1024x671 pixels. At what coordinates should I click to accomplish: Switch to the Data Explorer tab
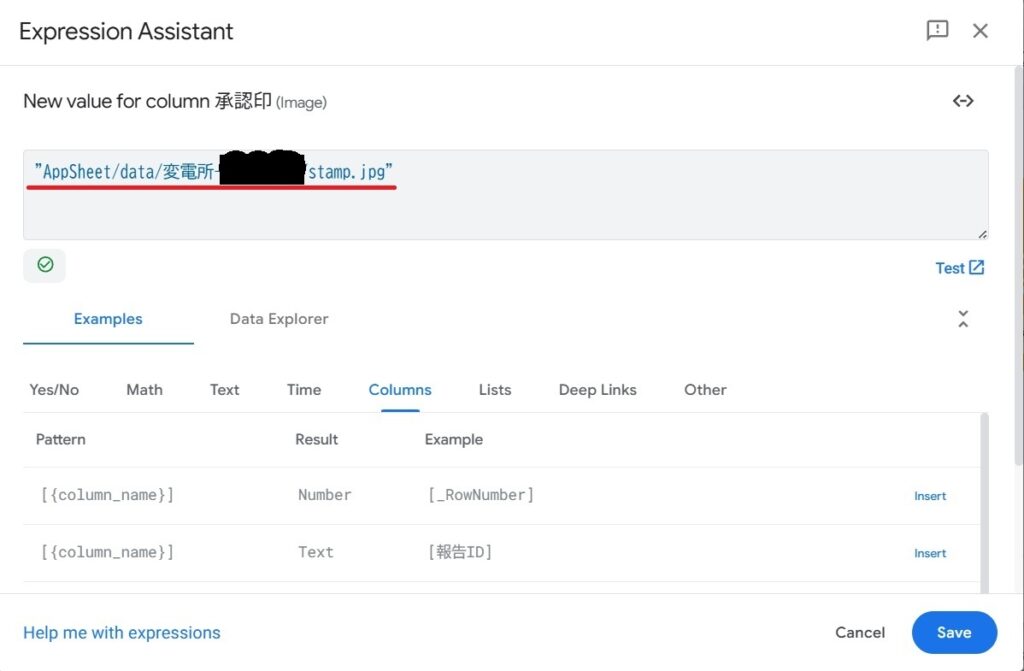point(279,319)
